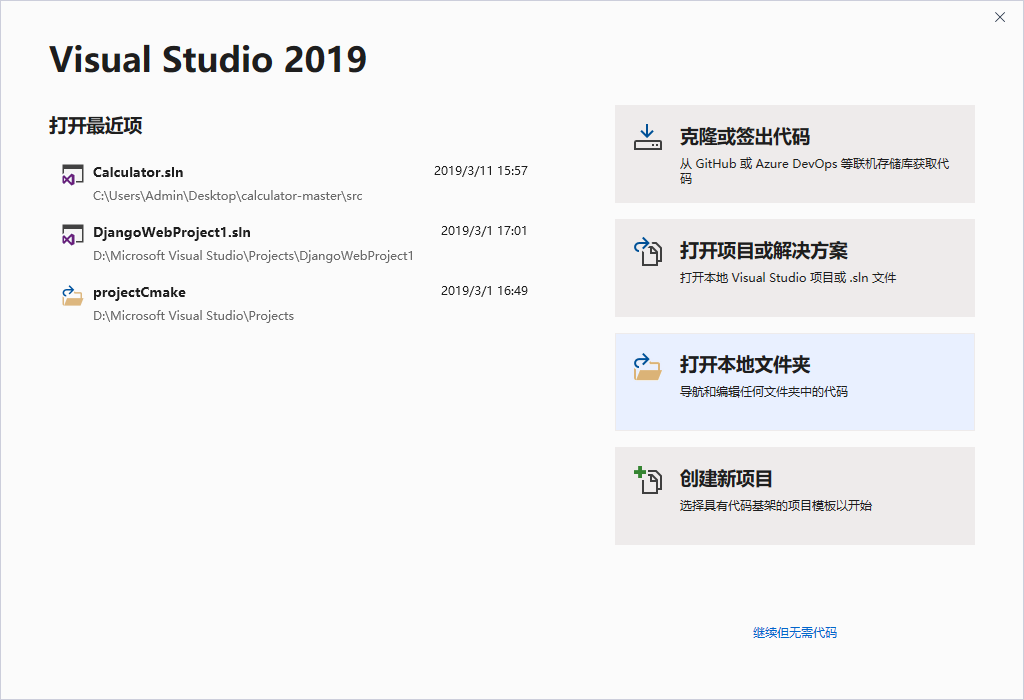
Task: Click path C:\Users\Admin\Desktop\calculator-master\src
Action: point(227,196)
